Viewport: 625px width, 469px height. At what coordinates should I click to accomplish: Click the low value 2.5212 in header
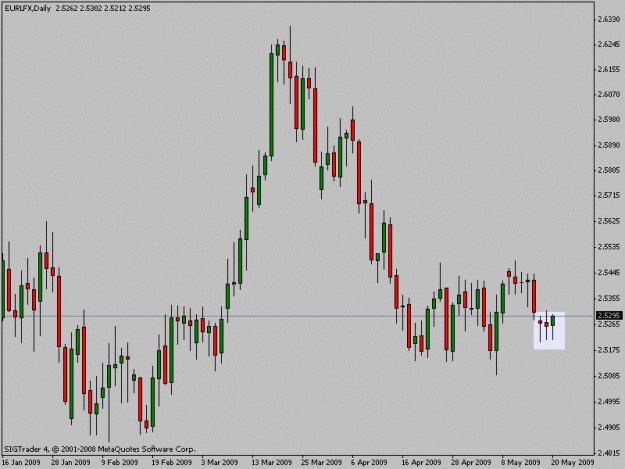[115, 8]
